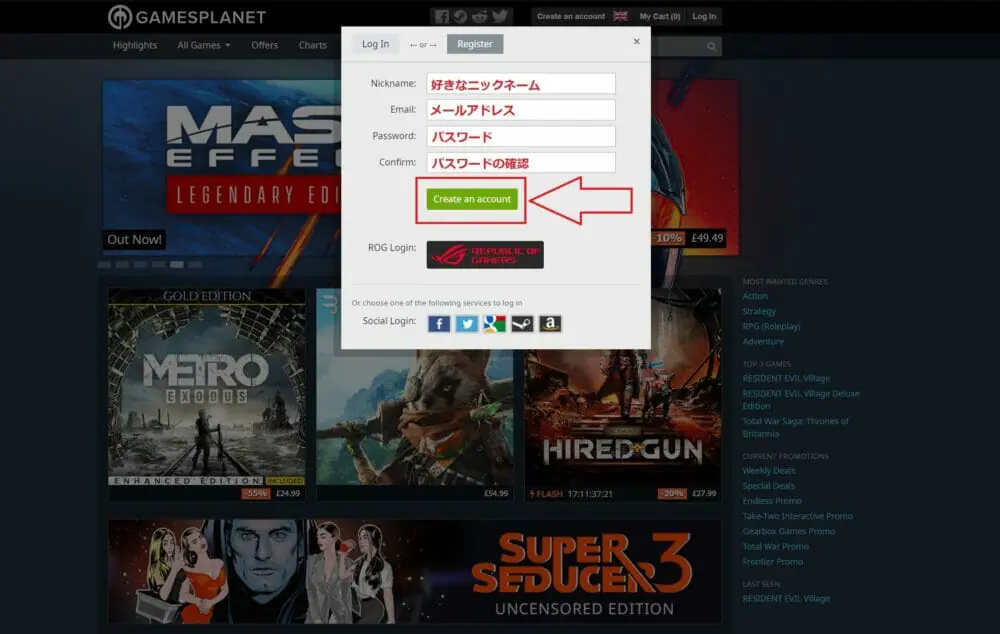Close the registration dialog with the X
The image size is (1000, 634).
tap(636, 42)
